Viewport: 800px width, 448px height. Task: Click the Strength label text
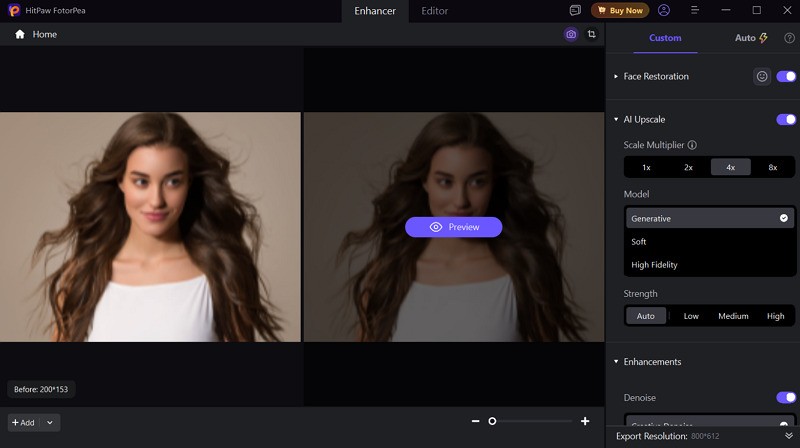coord(640,293)
